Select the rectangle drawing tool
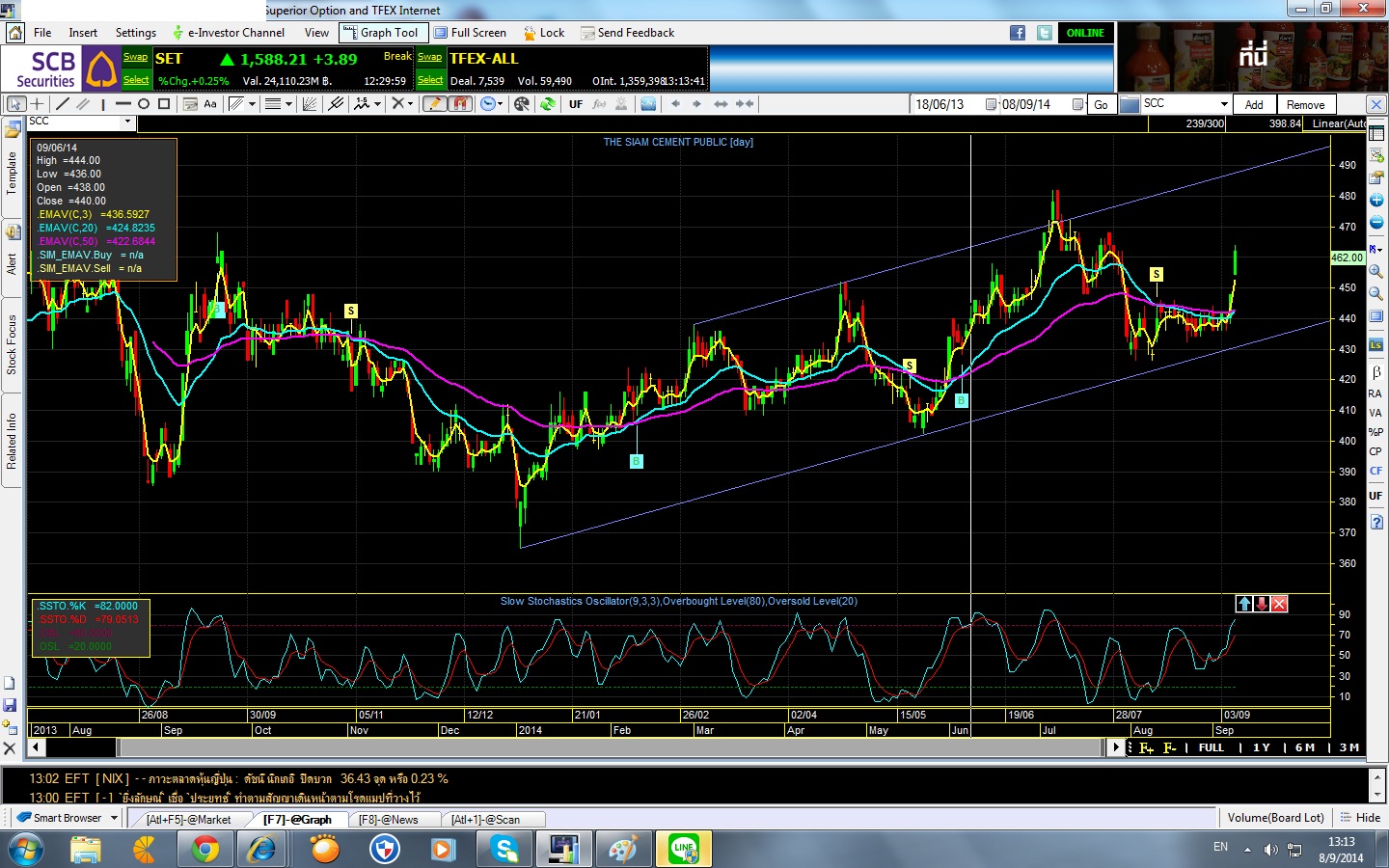Viewport: 1389px width, 868px height. [x=164, y=104]
